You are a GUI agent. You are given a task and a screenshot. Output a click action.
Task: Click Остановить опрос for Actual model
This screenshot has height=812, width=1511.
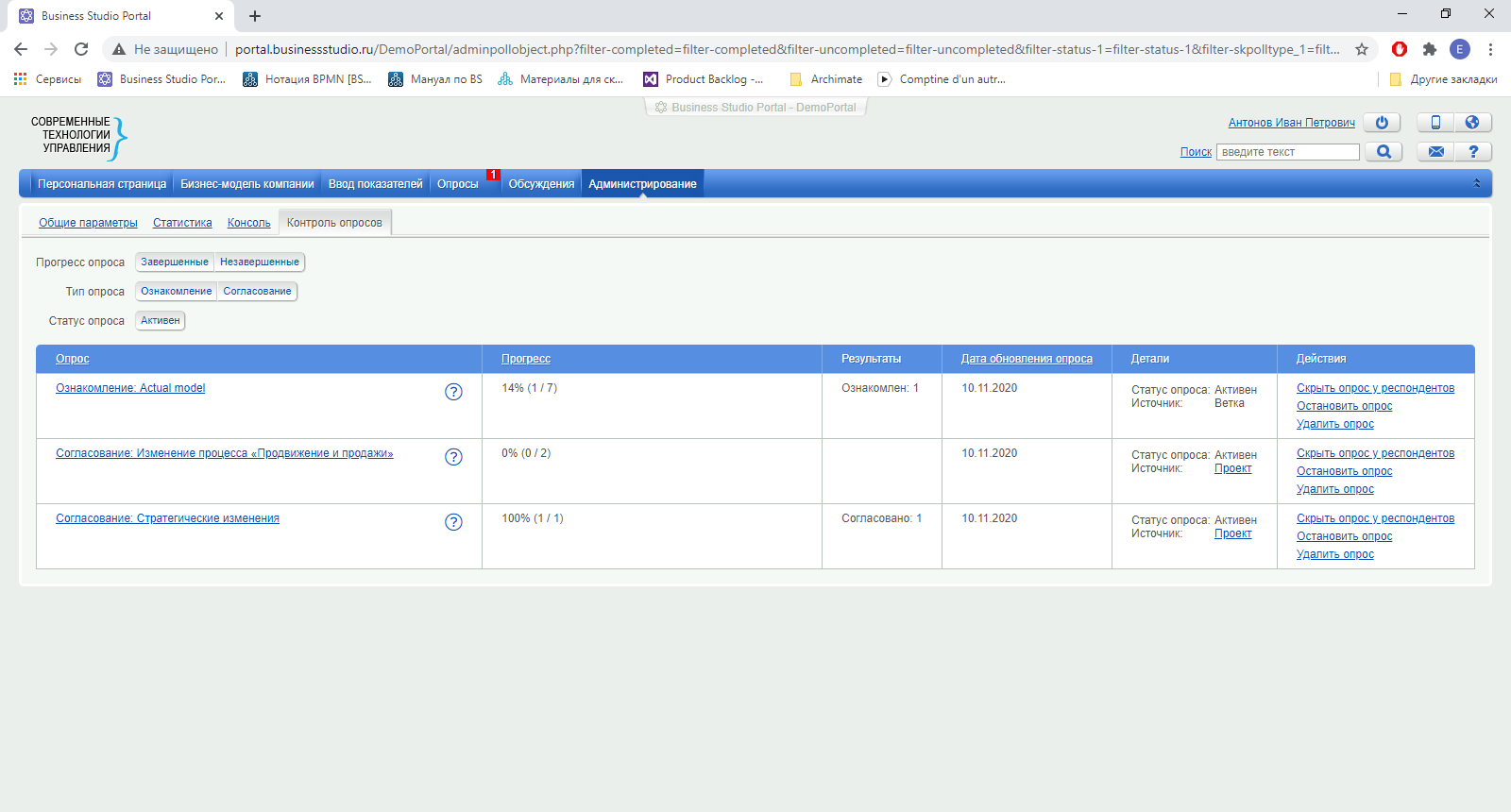click(1344, 406)
